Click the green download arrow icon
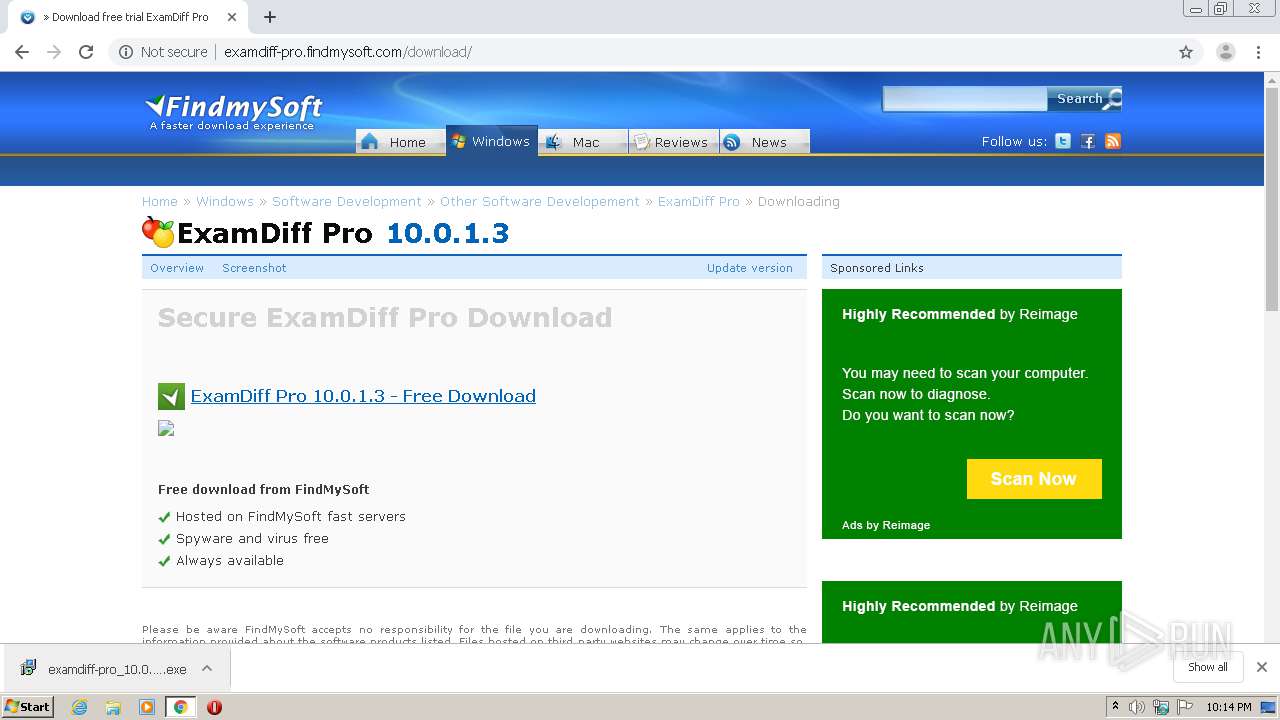The width and height of the screenshot is (1280, 720). point(171,397)
